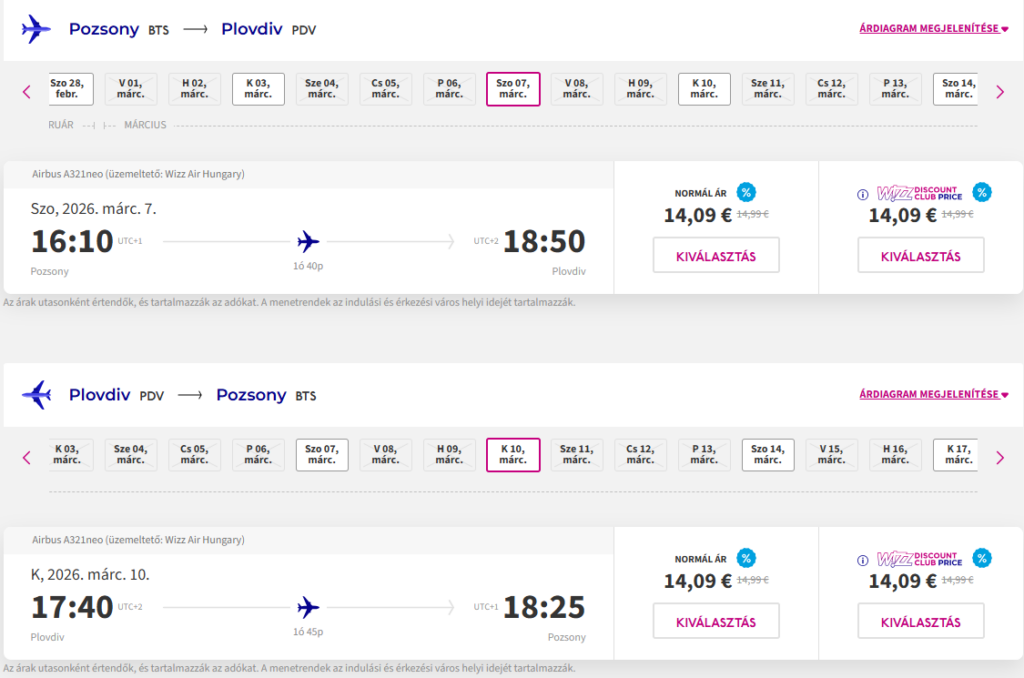
Task: Choose Szo 14, márc. in return dates
Action: click(768, 455)
